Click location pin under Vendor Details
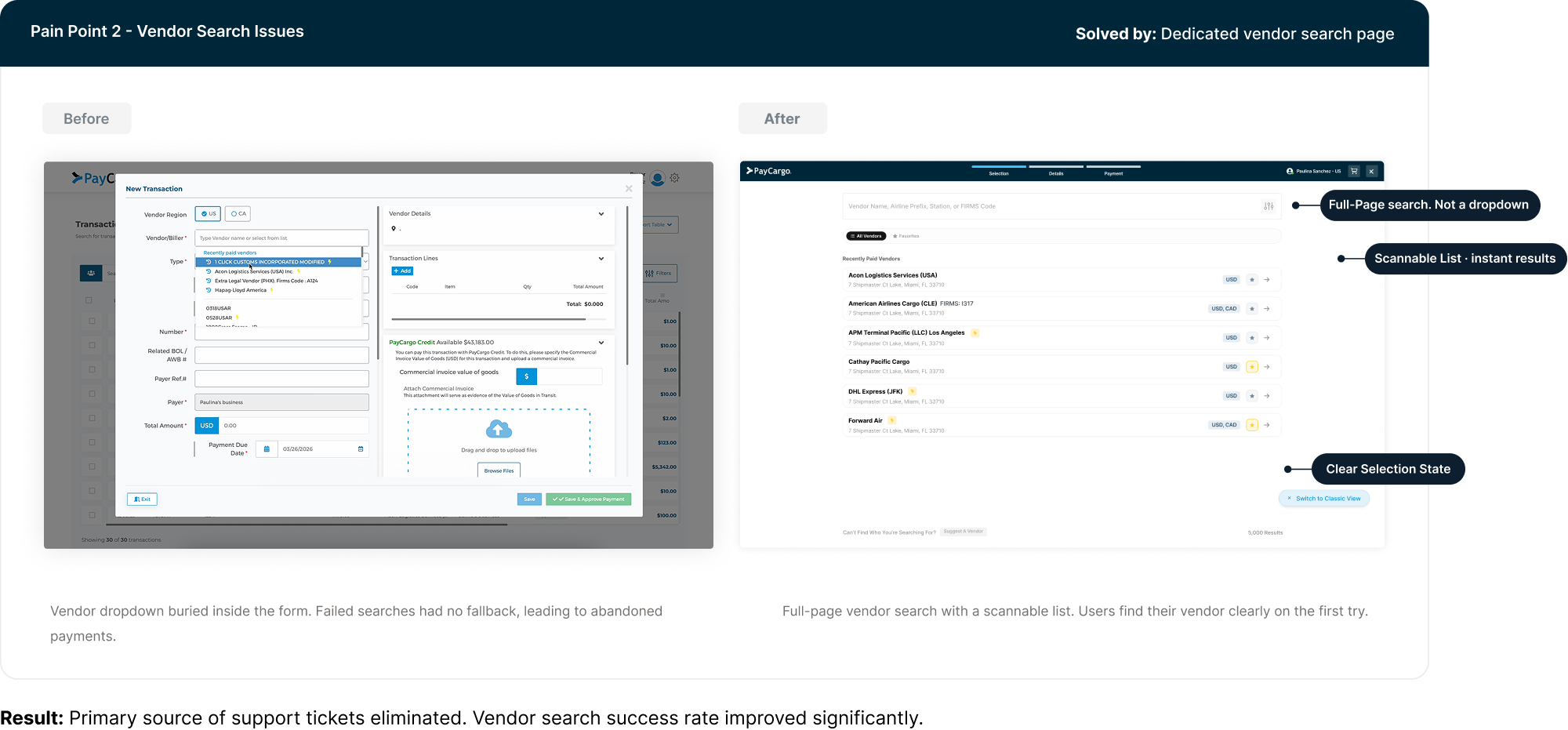This screenshot has height=730, width=1568. (x=394, y=229)
